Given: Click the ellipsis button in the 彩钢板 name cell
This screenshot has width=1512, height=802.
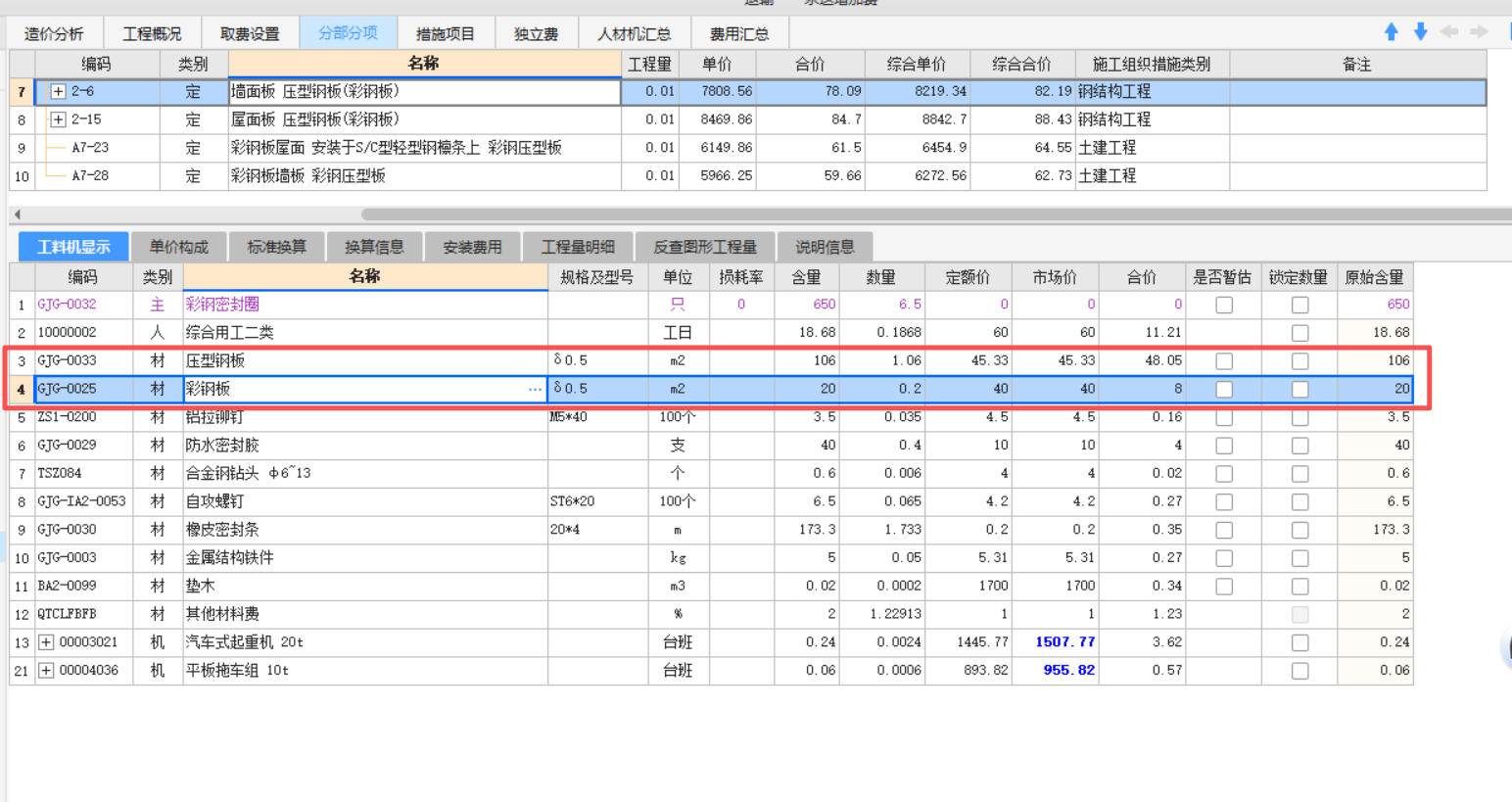Looking at the screenshot, I should click(535, 389).
